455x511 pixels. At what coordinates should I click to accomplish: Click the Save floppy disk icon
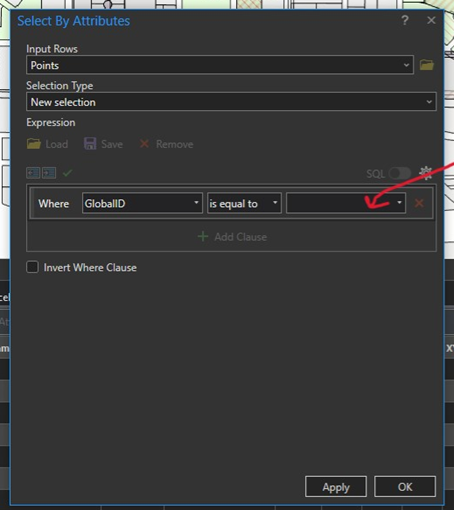[90, 144]
